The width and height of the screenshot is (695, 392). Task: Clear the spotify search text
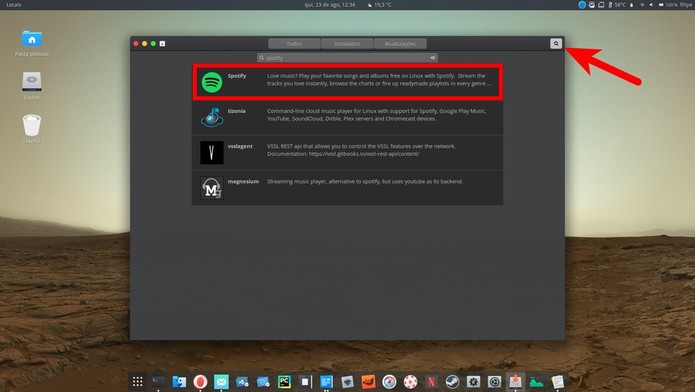point(433,58)
